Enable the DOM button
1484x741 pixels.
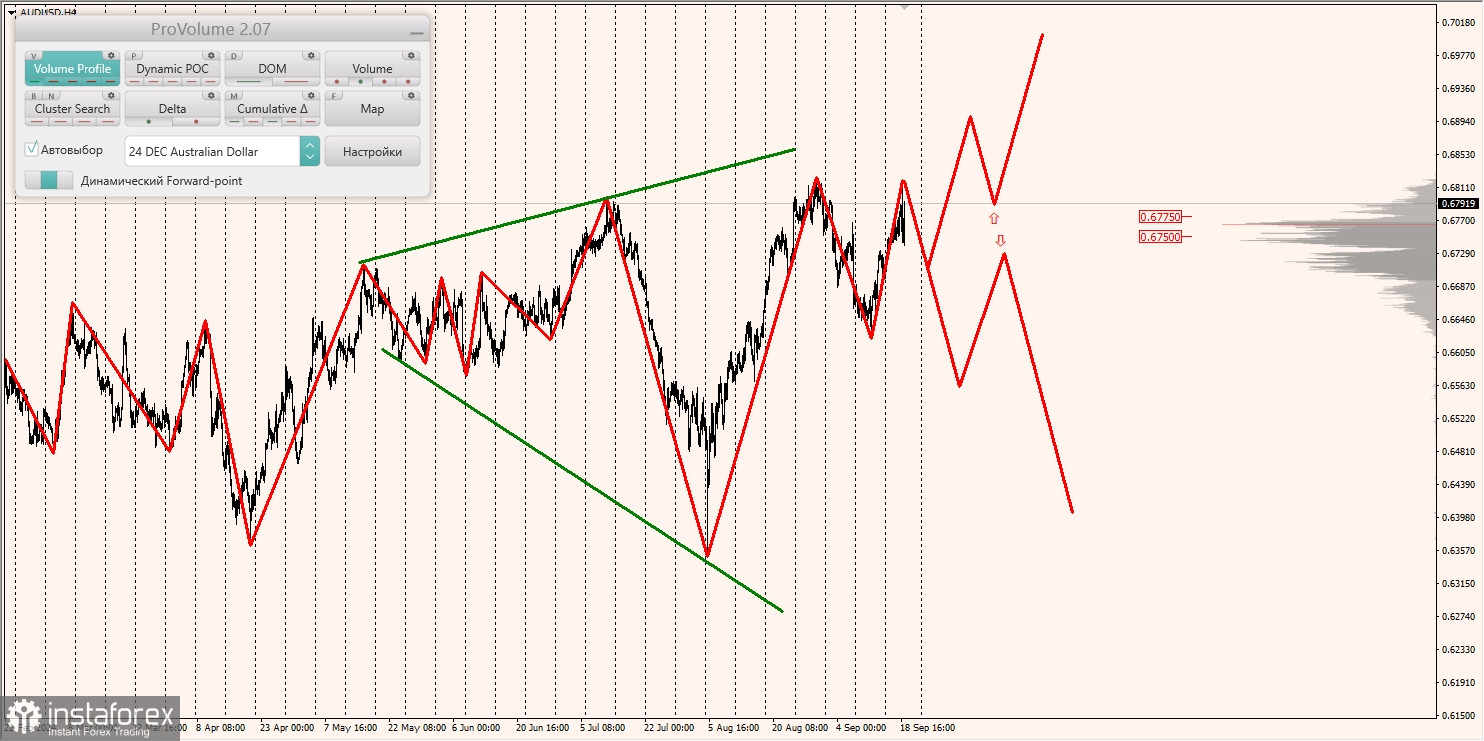(272, 68)
